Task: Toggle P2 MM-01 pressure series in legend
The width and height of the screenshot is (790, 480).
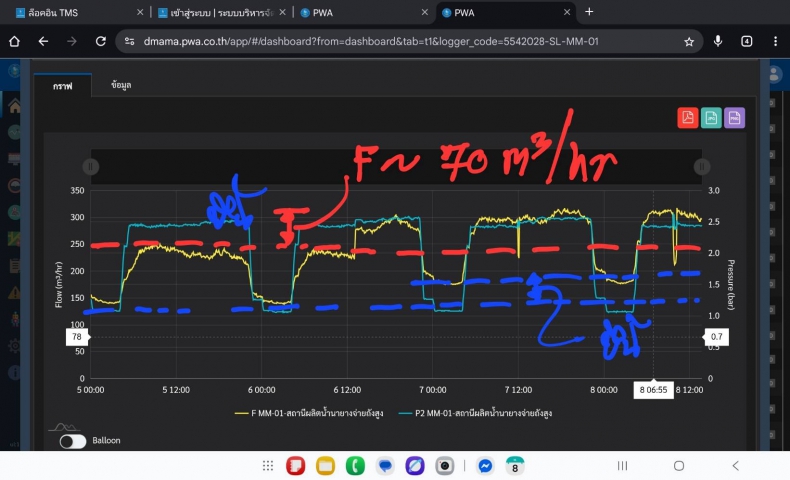Action: pyautogui.click(x=475, y=412)
